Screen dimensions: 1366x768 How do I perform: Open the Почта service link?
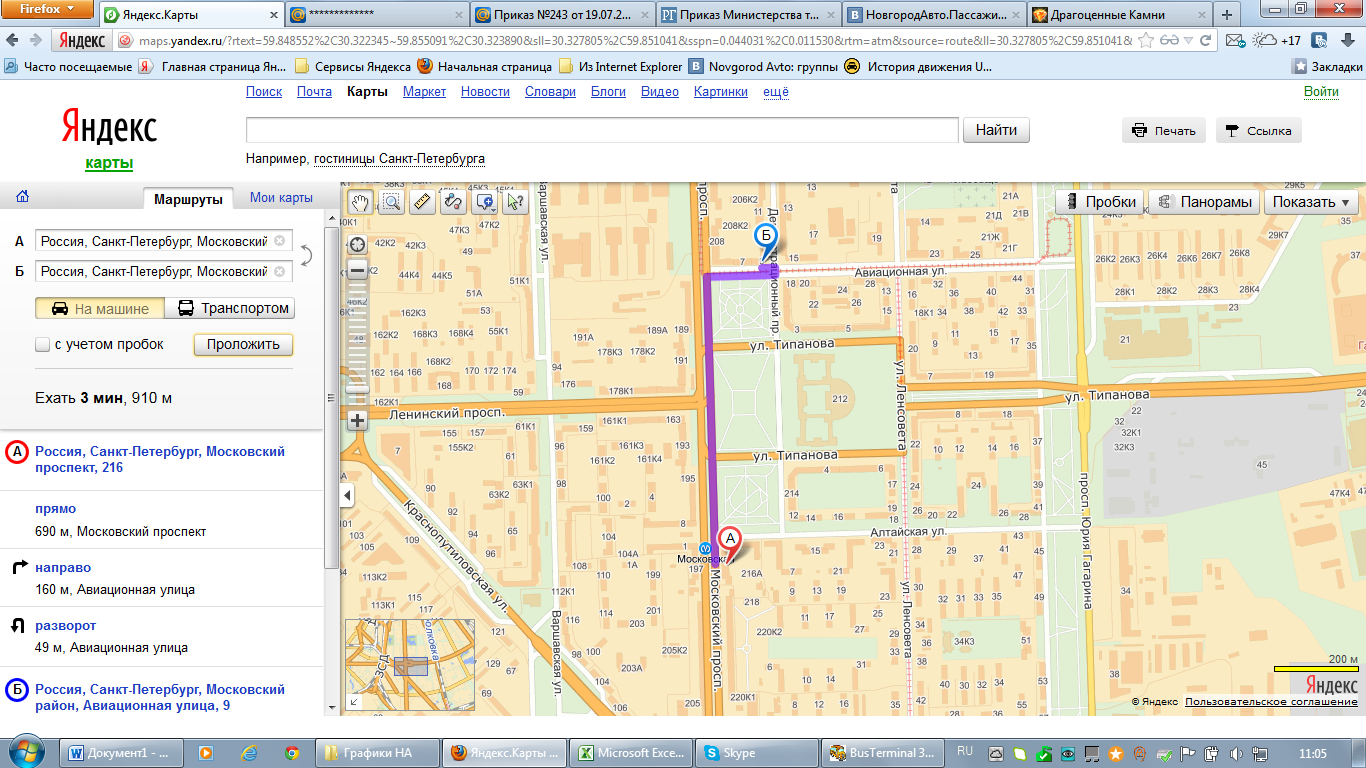pos(314,92)
